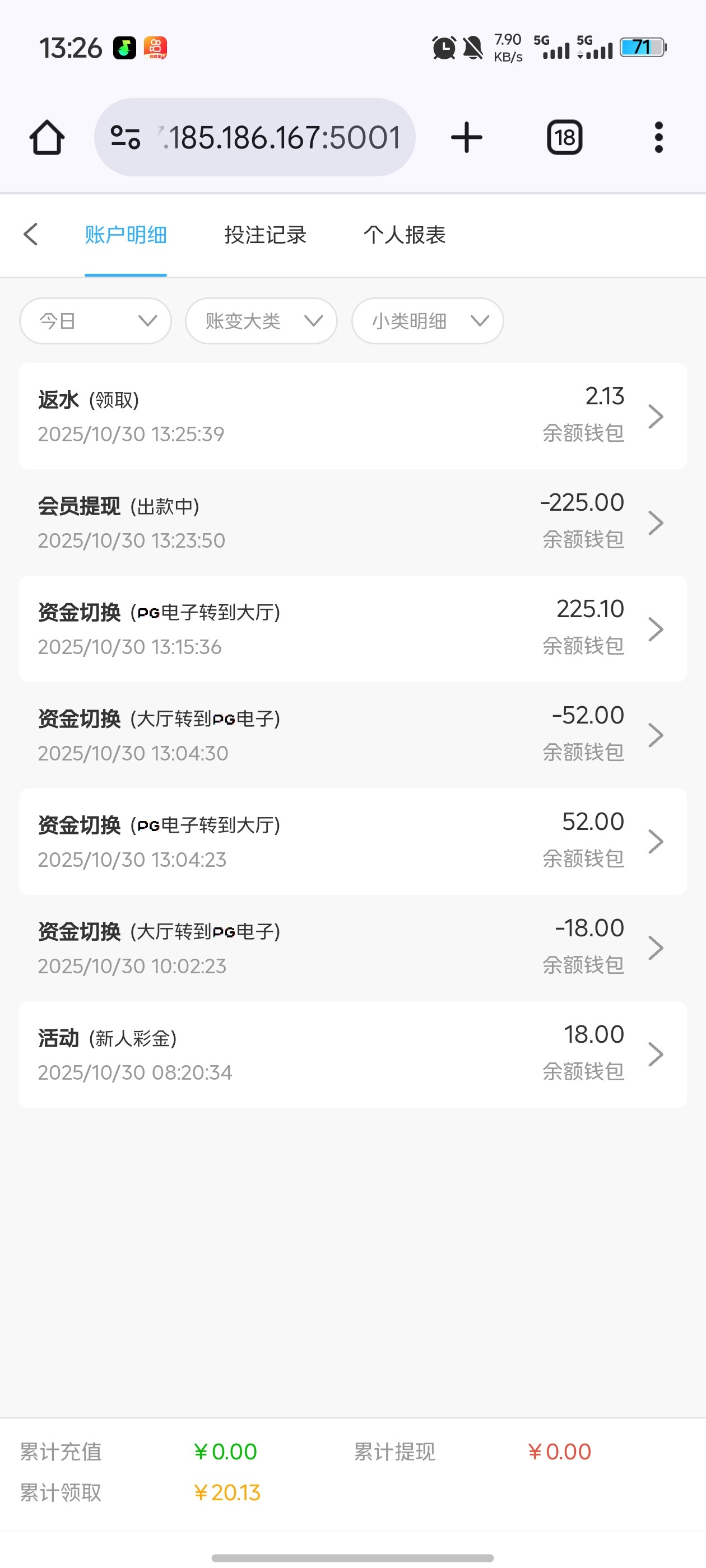Open the 会员提现 -225.00 withdrawal entry
This screenshot has width=706, height=1568.
(x=352, y=523)
